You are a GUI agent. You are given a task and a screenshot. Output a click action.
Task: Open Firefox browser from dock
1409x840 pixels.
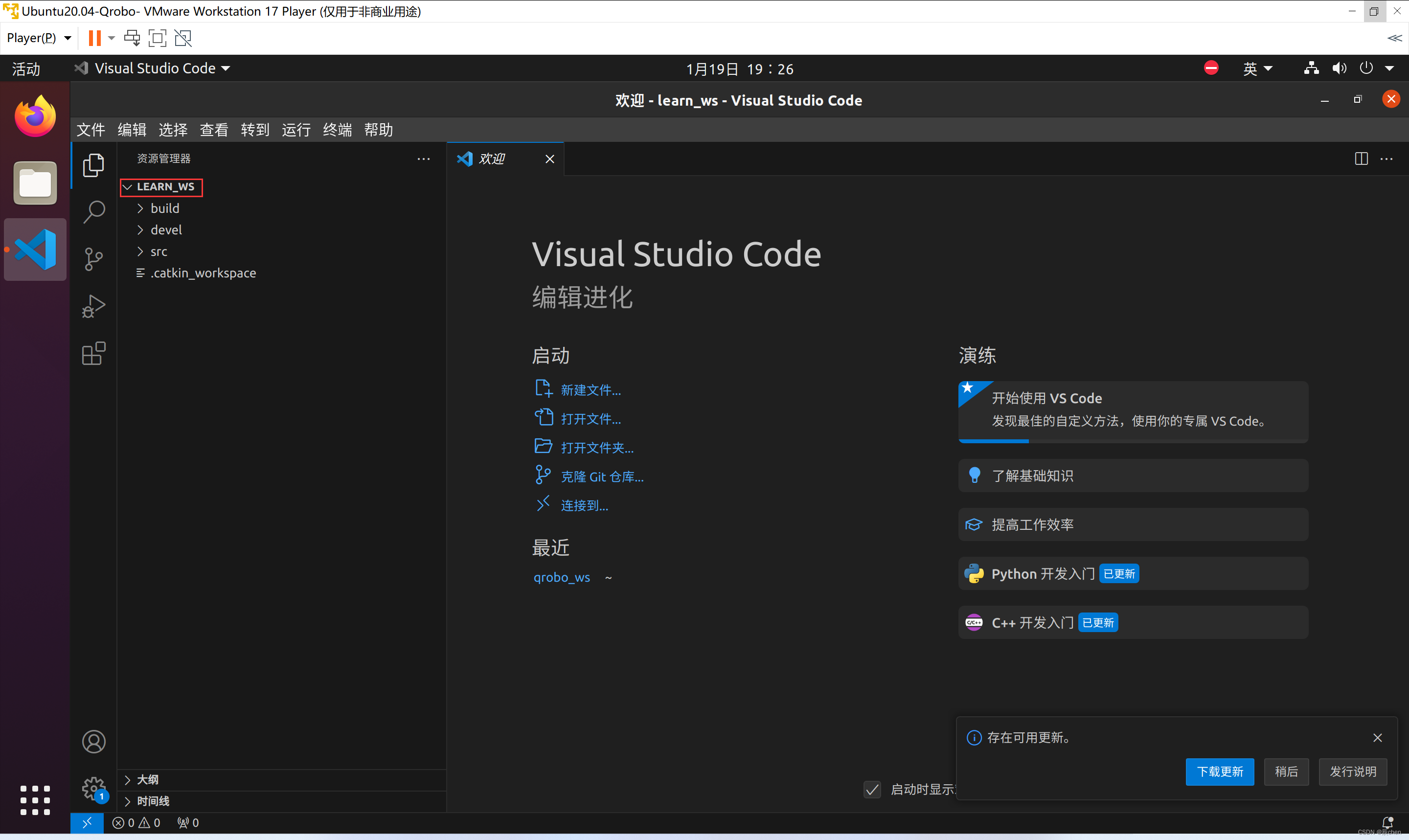point(35,114)
